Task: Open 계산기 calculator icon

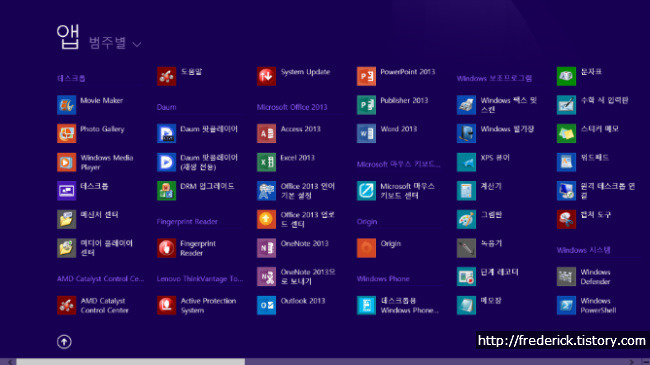Action: pyautogui.click(x=466, y=191)
